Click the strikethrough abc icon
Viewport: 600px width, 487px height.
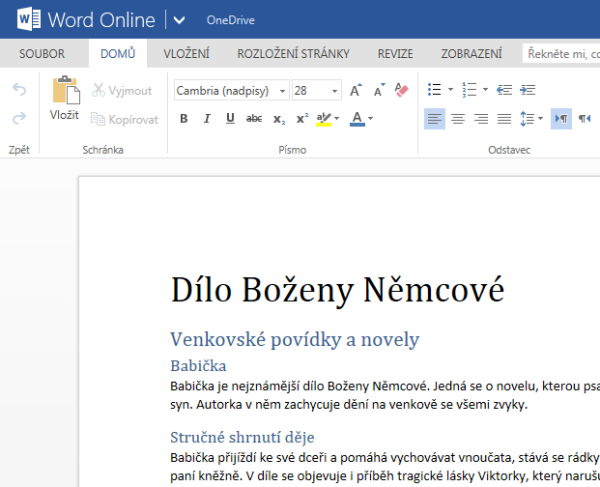coord(254,118)
